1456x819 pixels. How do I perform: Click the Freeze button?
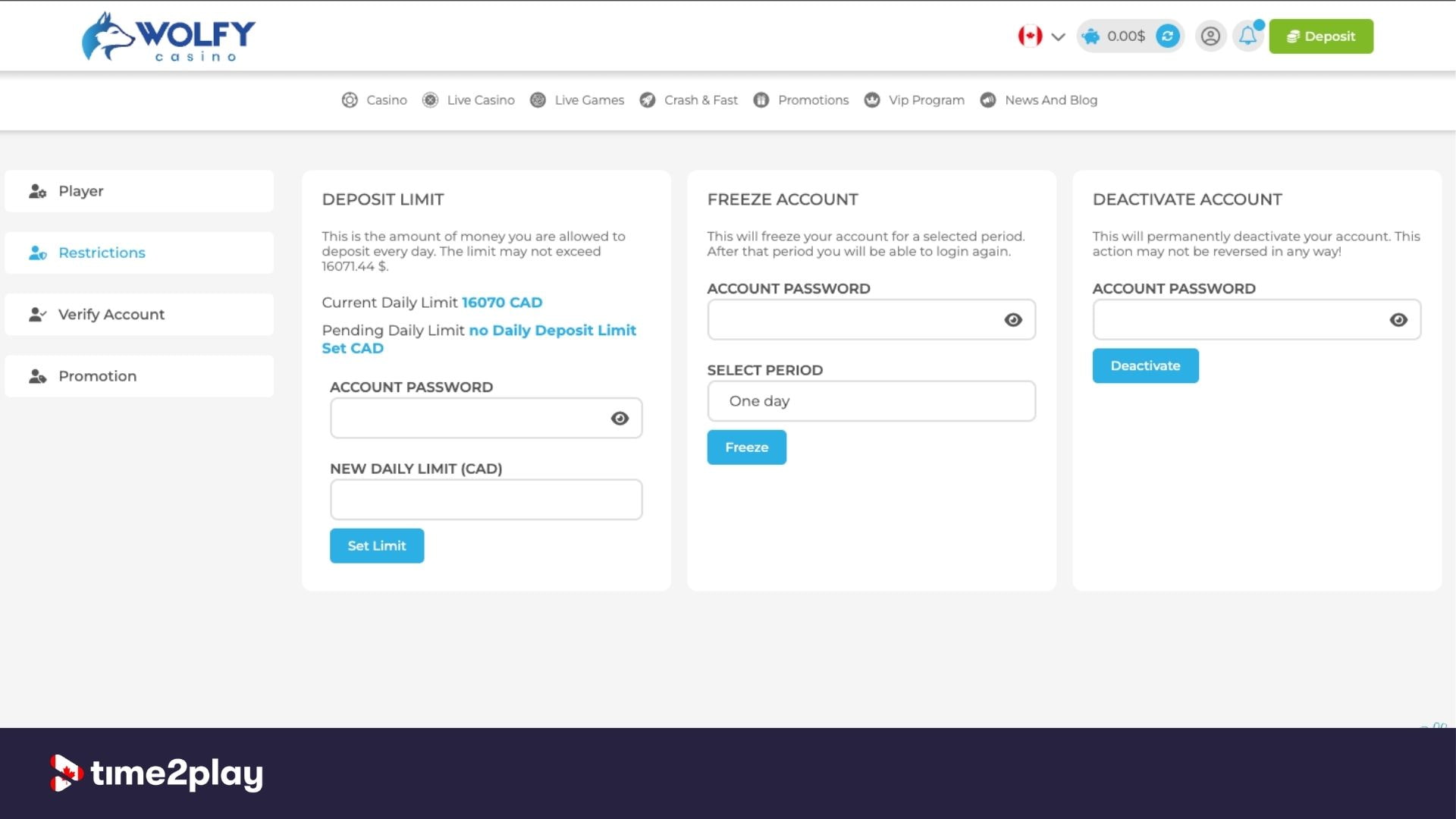pos(747,447)
